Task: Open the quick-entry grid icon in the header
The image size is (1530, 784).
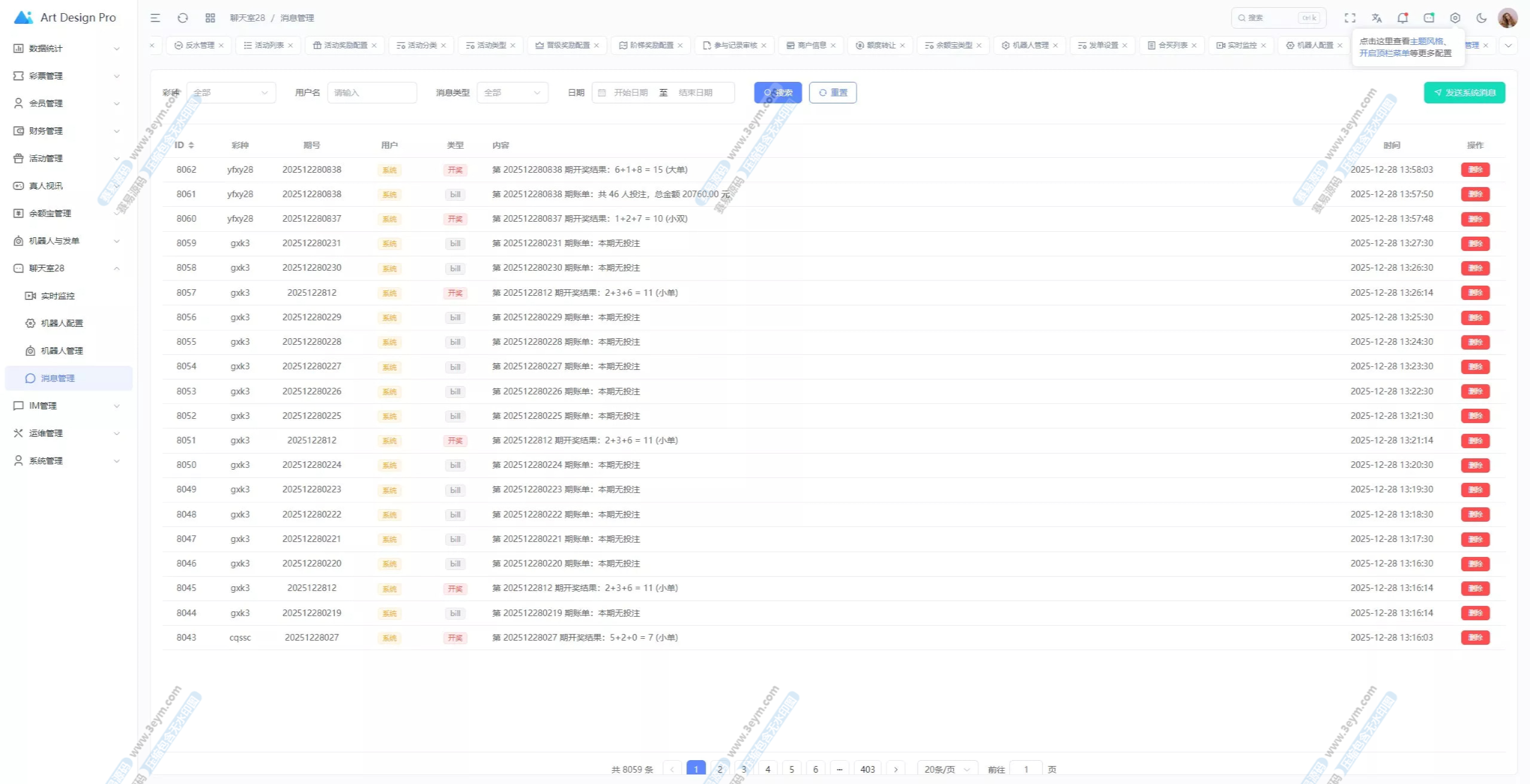Action: [x=210, y=18]
